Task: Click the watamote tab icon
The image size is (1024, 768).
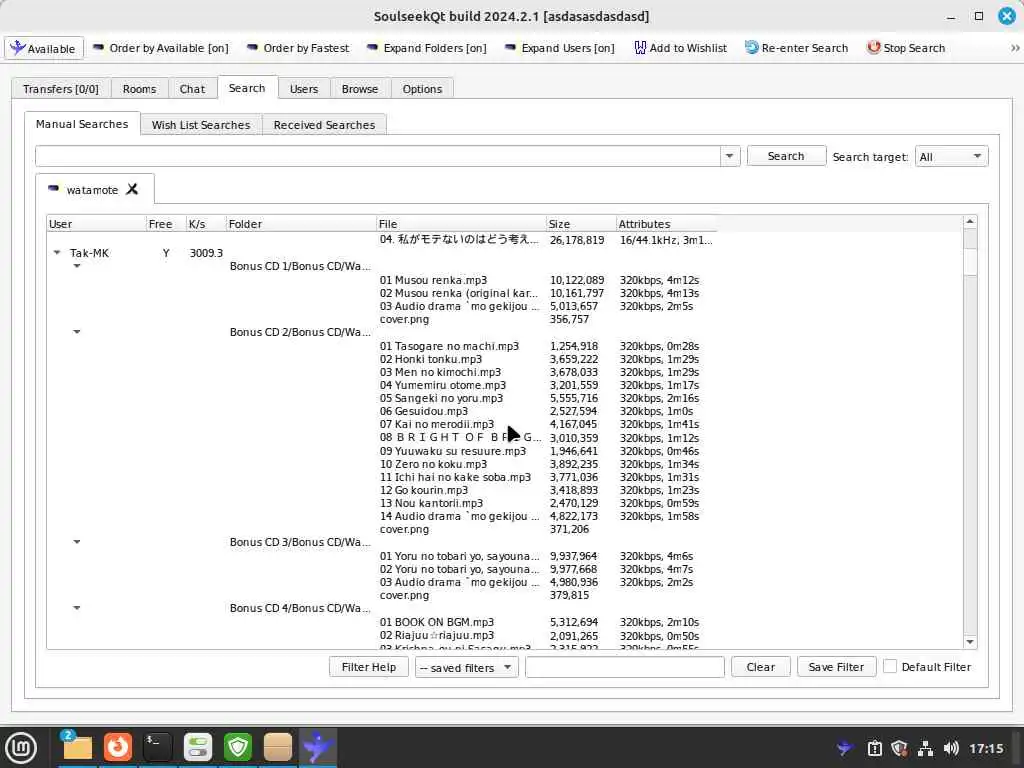Action: pos(54,189)
